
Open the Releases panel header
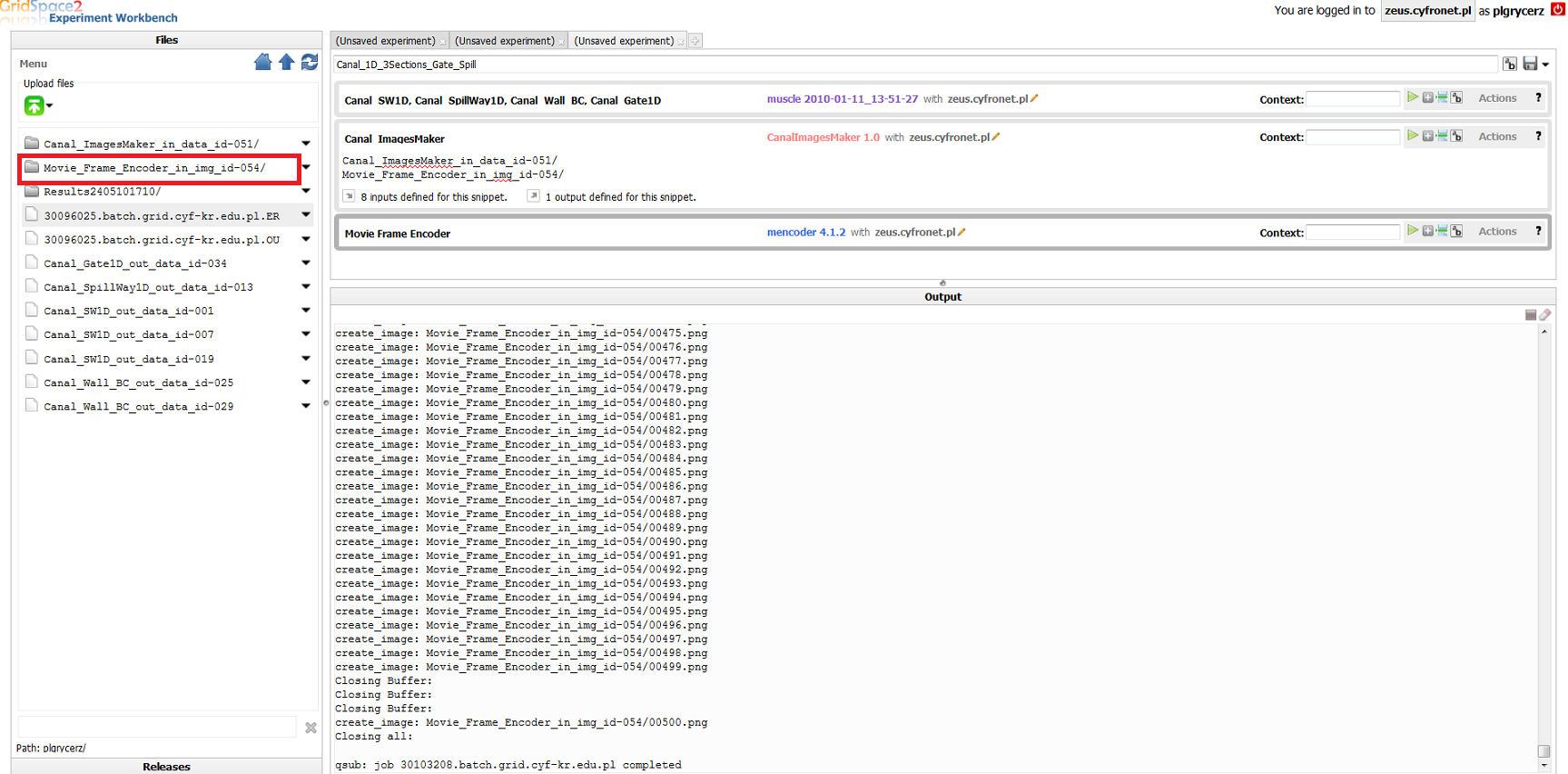166,766
